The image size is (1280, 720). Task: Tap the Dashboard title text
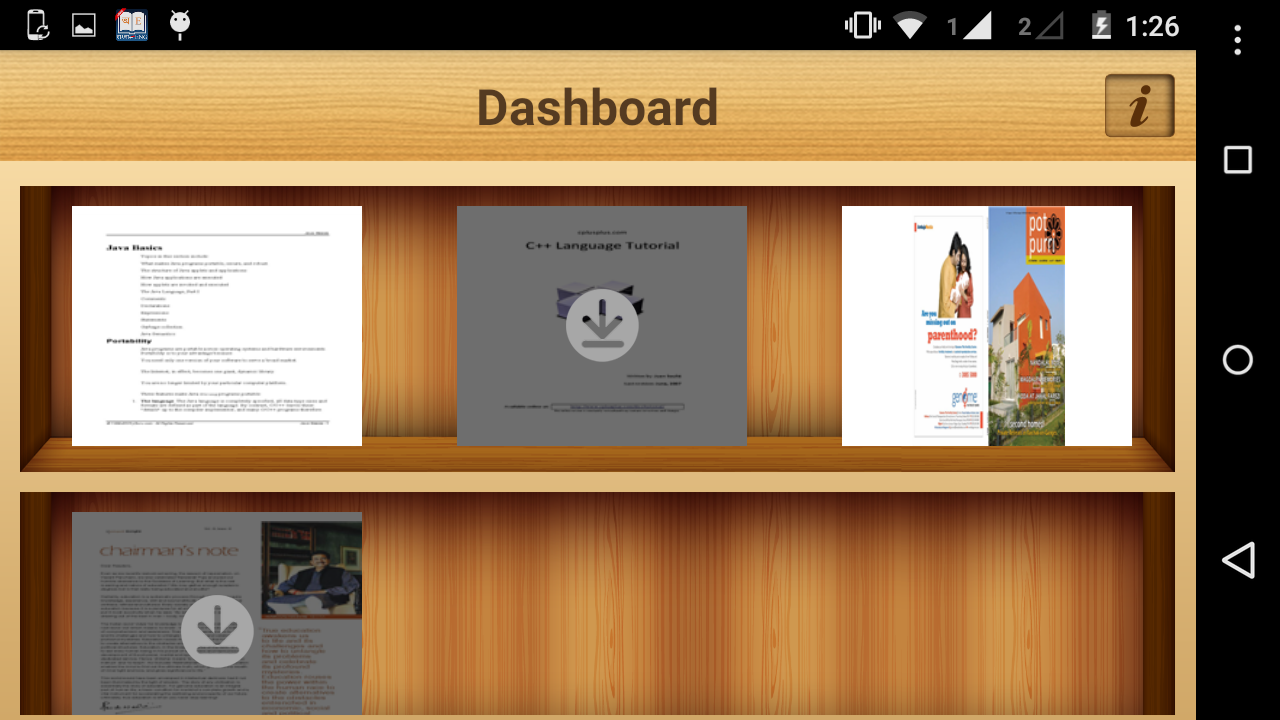pyautogui.click(x=597, y=107)
